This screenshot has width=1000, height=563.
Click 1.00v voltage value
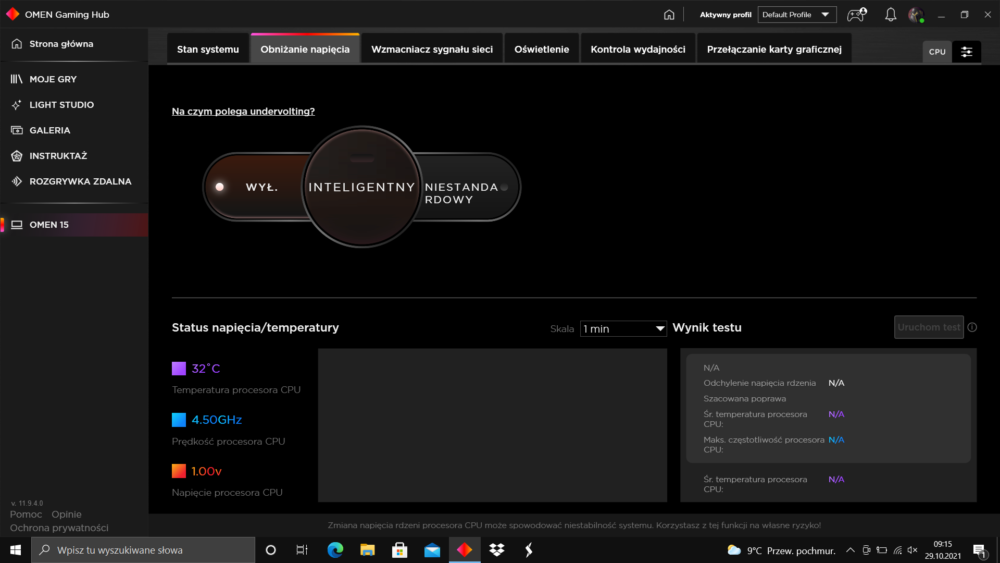coord(206,471)
